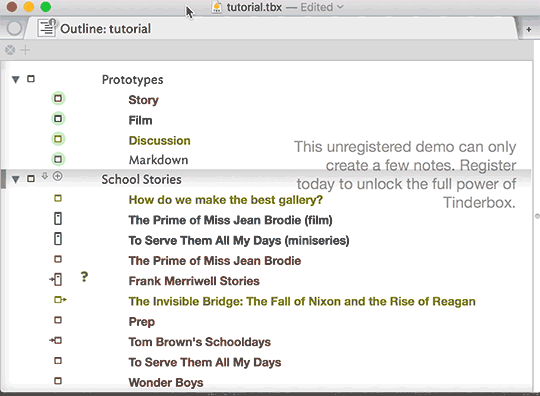Click the School Stories note icon
The image size is (540, 396).
point(31,179)
